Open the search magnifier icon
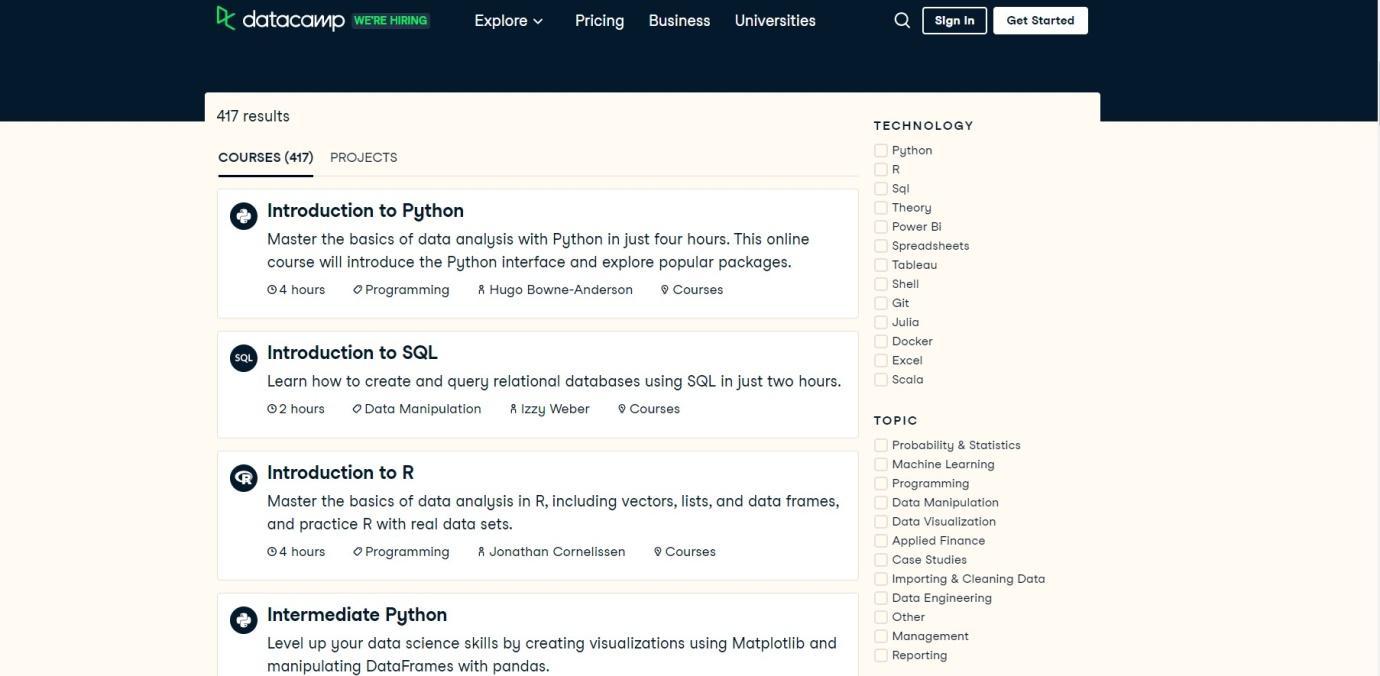The width and height of the screenshot is (1380, 676). tap(902, 20)
